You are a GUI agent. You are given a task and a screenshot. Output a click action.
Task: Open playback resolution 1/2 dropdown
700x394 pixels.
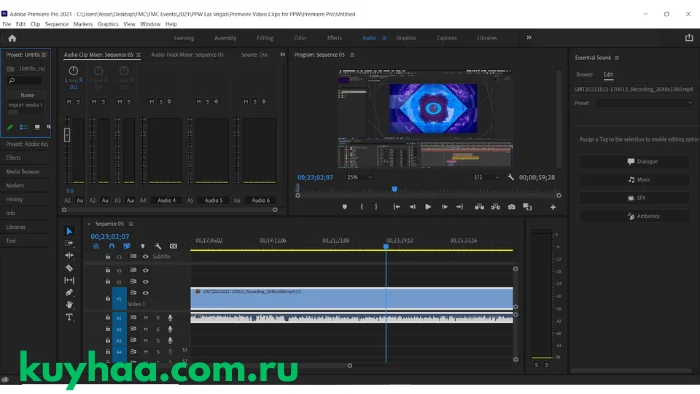click(487, 177)
